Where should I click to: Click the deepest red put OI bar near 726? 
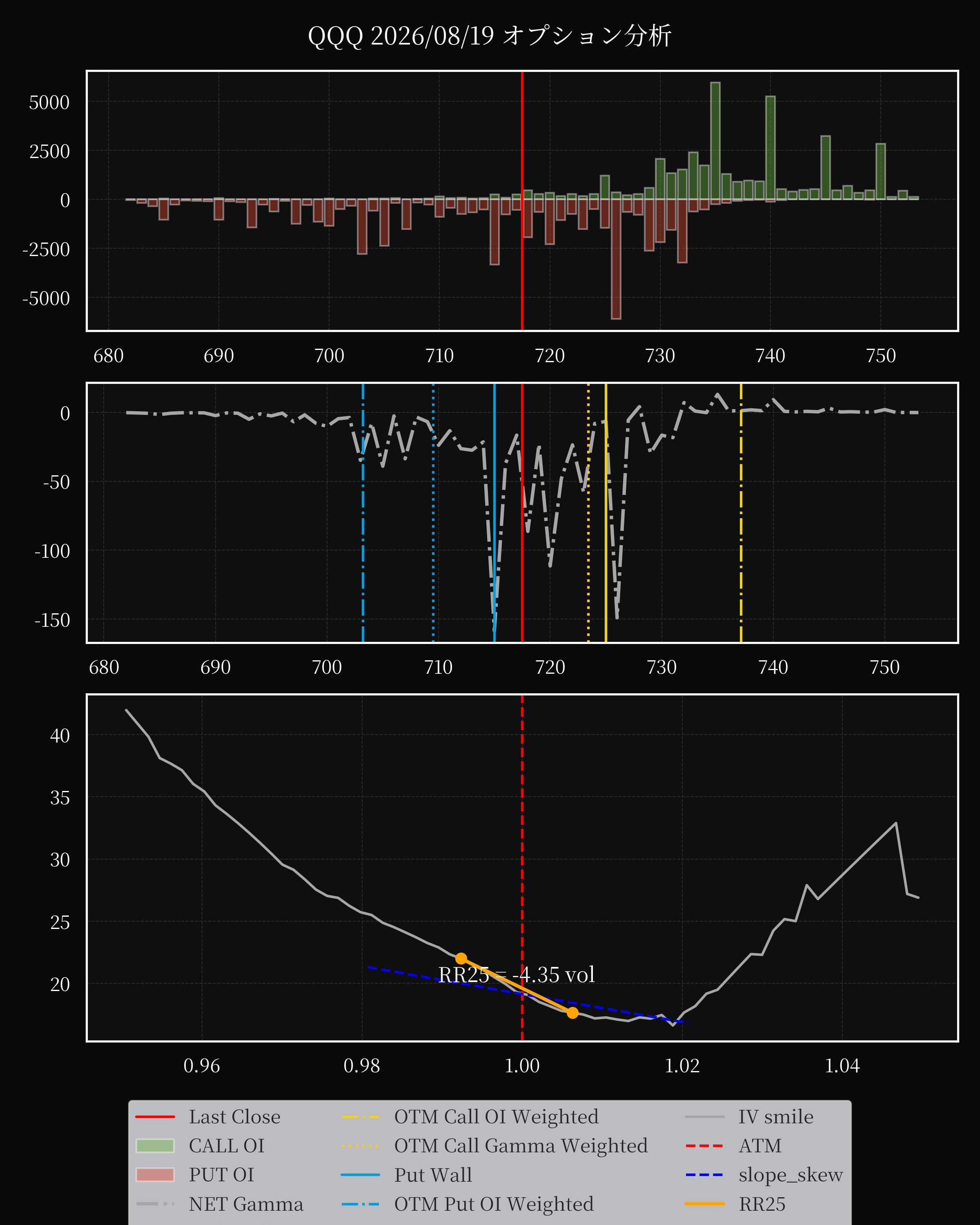[x=616, y=259]
